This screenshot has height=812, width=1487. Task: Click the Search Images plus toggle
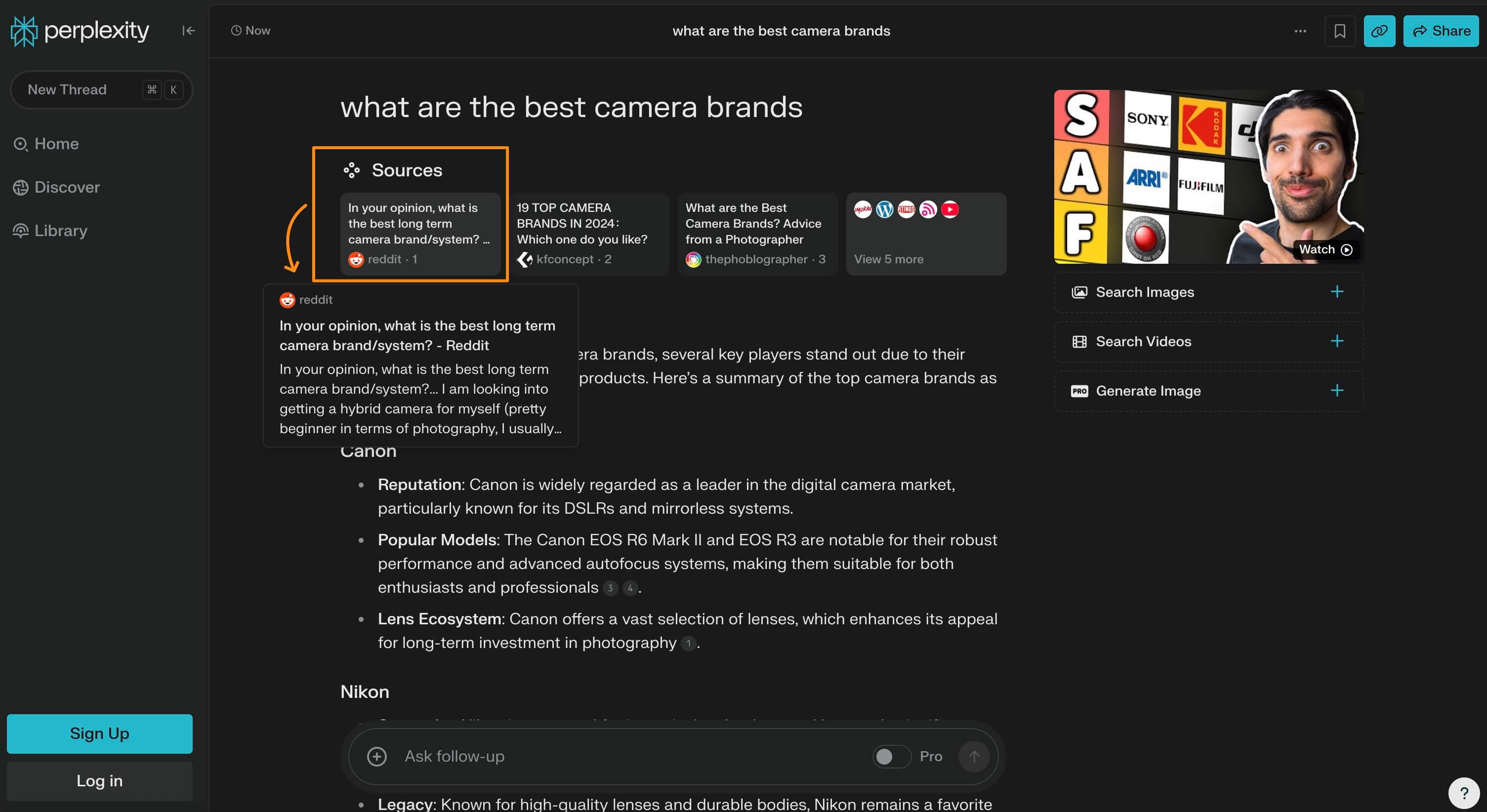pyautogui.click(x=1338, y=291)
